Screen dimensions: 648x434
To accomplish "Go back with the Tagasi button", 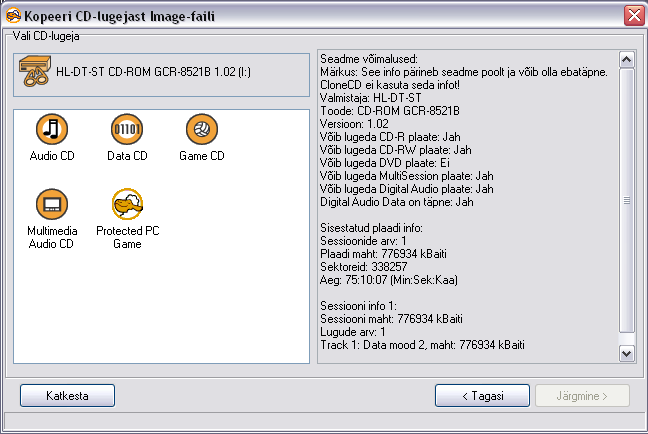I will pyautogui.click(x=482, y=396).
